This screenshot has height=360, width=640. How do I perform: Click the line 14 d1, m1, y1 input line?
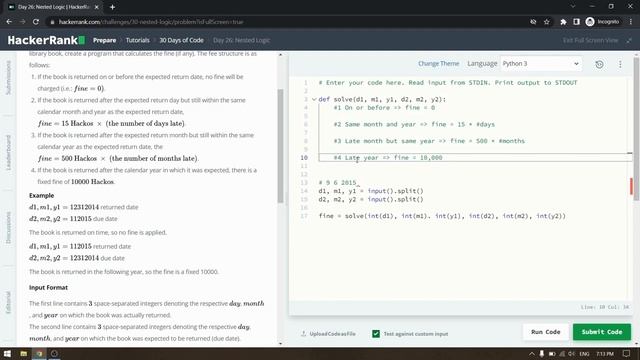tap(371, 191)
